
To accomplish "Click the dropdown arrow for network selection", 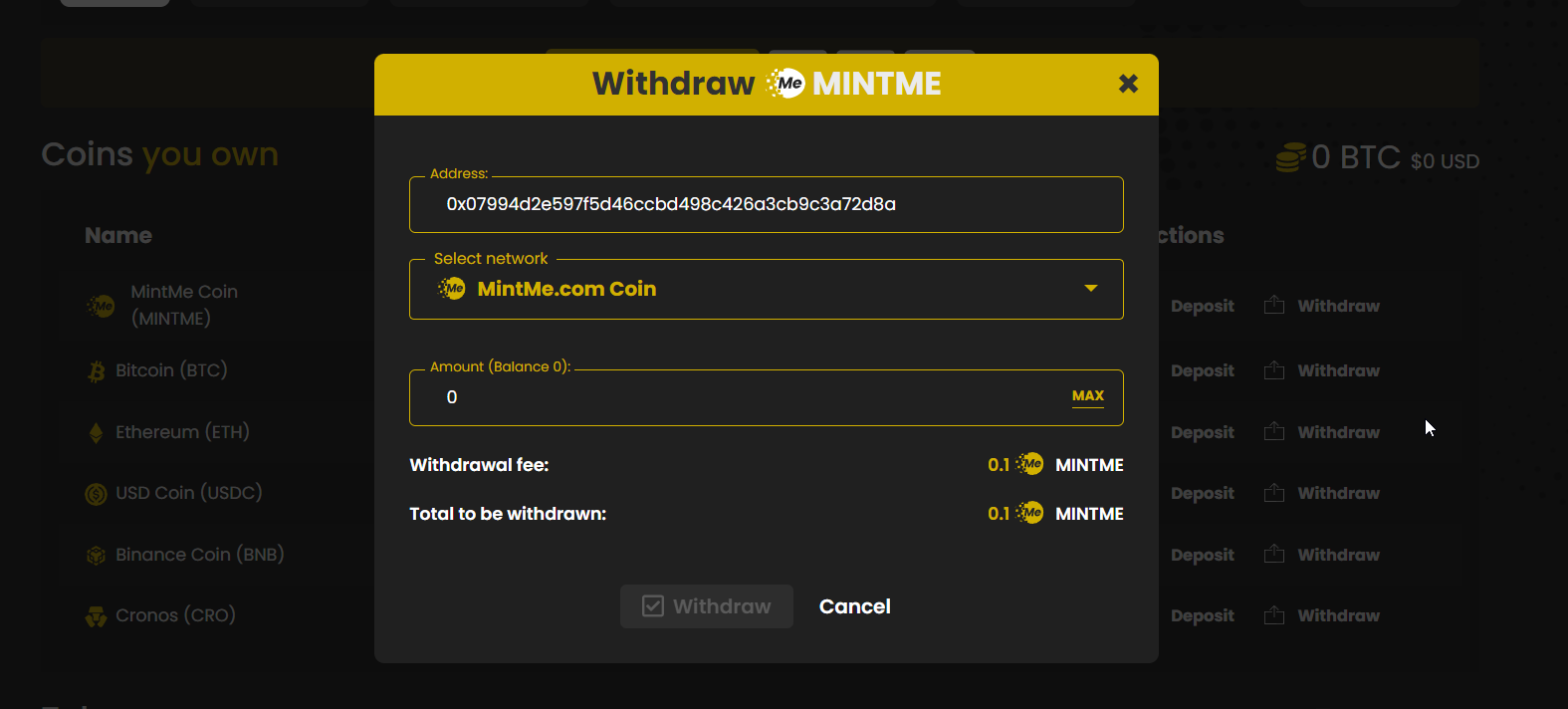I will click(x=1090, y=289).
